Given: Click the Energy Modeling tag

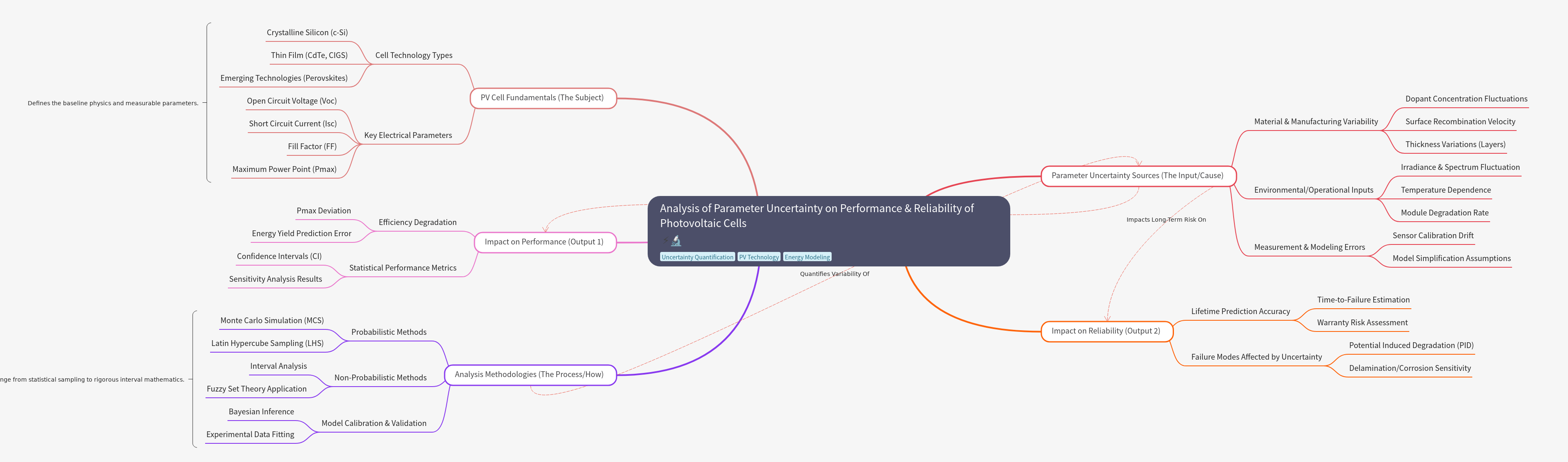Looking at the screenshot, I should [806, 257].
